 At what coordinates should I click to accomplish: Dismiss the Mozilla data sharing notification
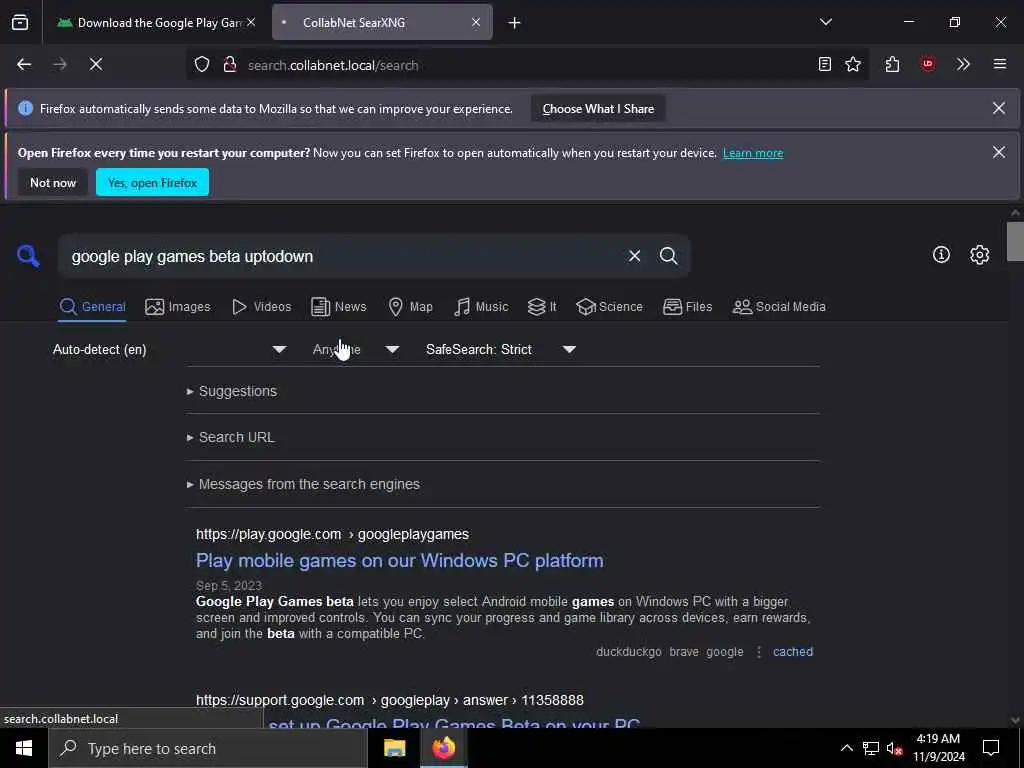pos(999,108)
